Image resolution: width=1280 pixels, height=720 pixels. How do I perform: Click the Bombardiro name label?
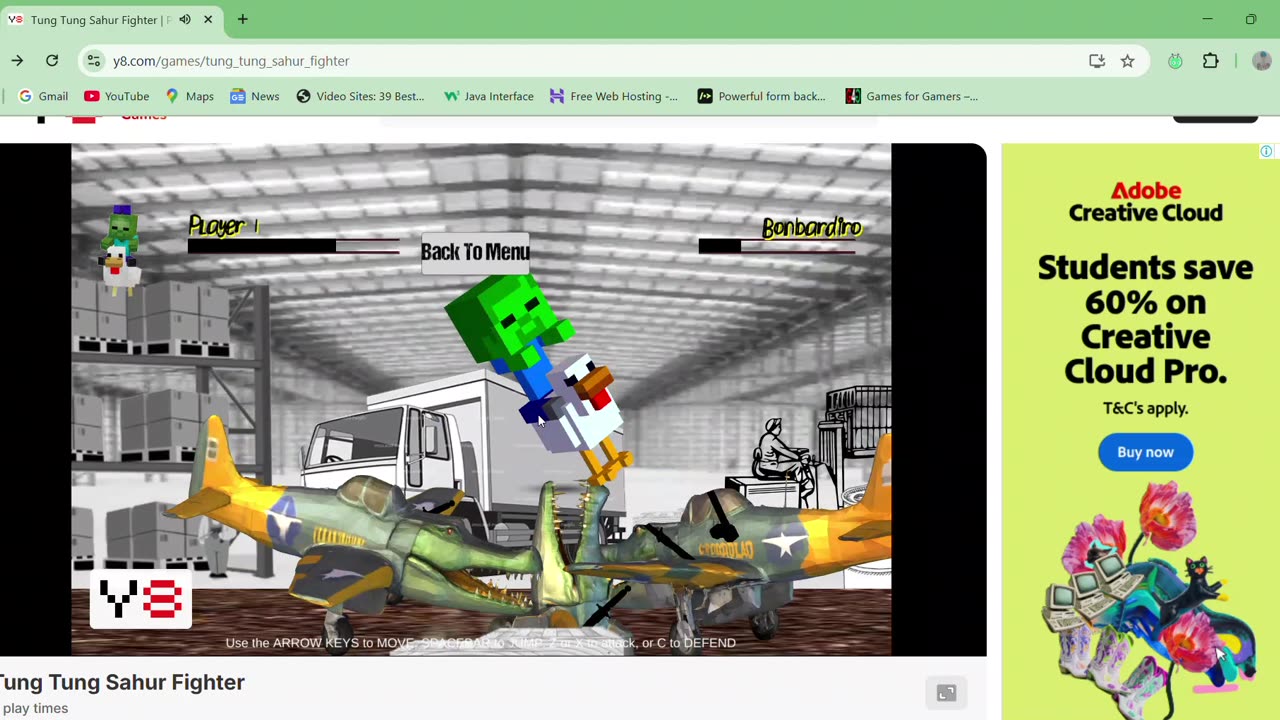click(x=811, y=228)
